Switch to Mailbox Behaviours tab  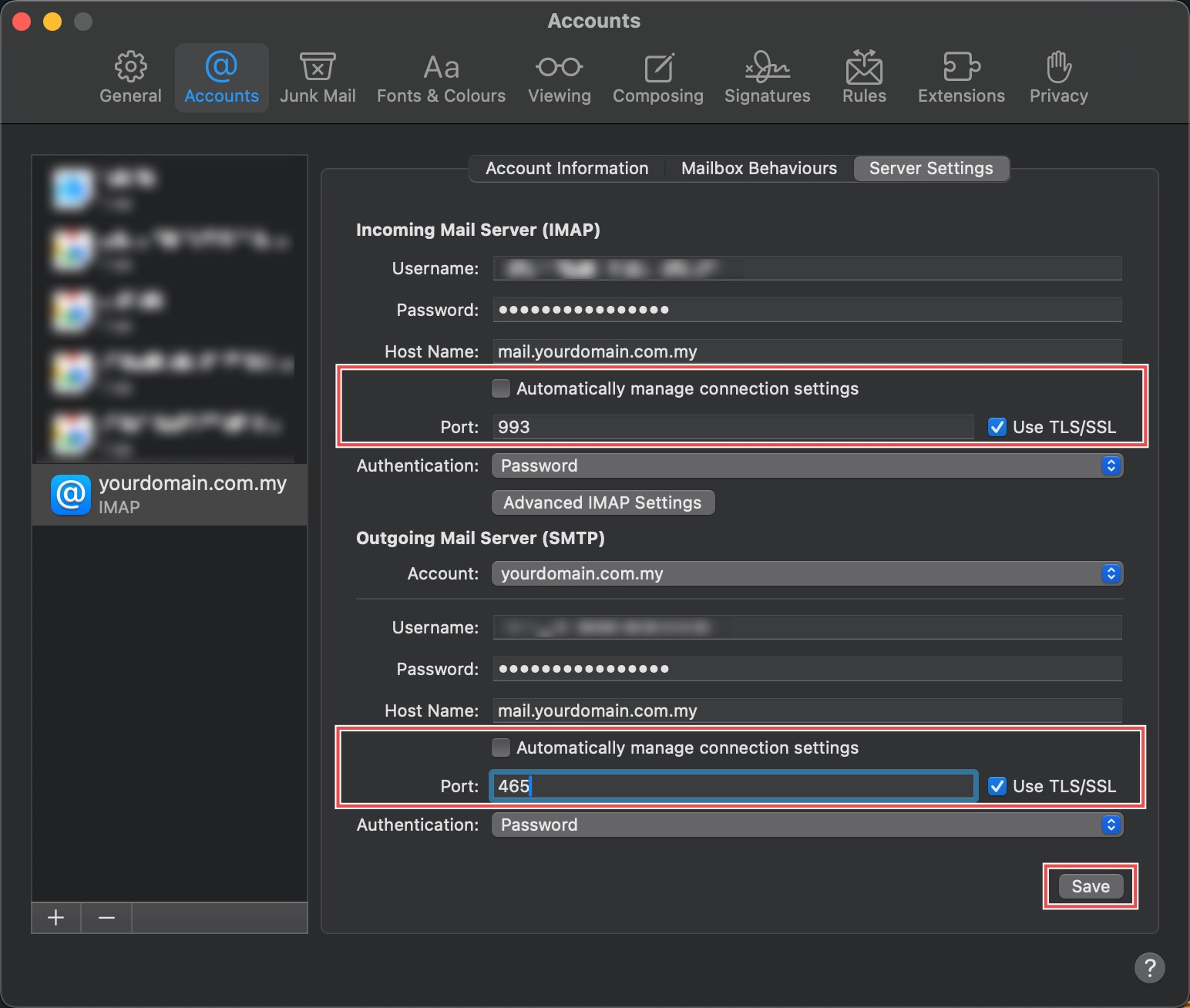(758, 168)
